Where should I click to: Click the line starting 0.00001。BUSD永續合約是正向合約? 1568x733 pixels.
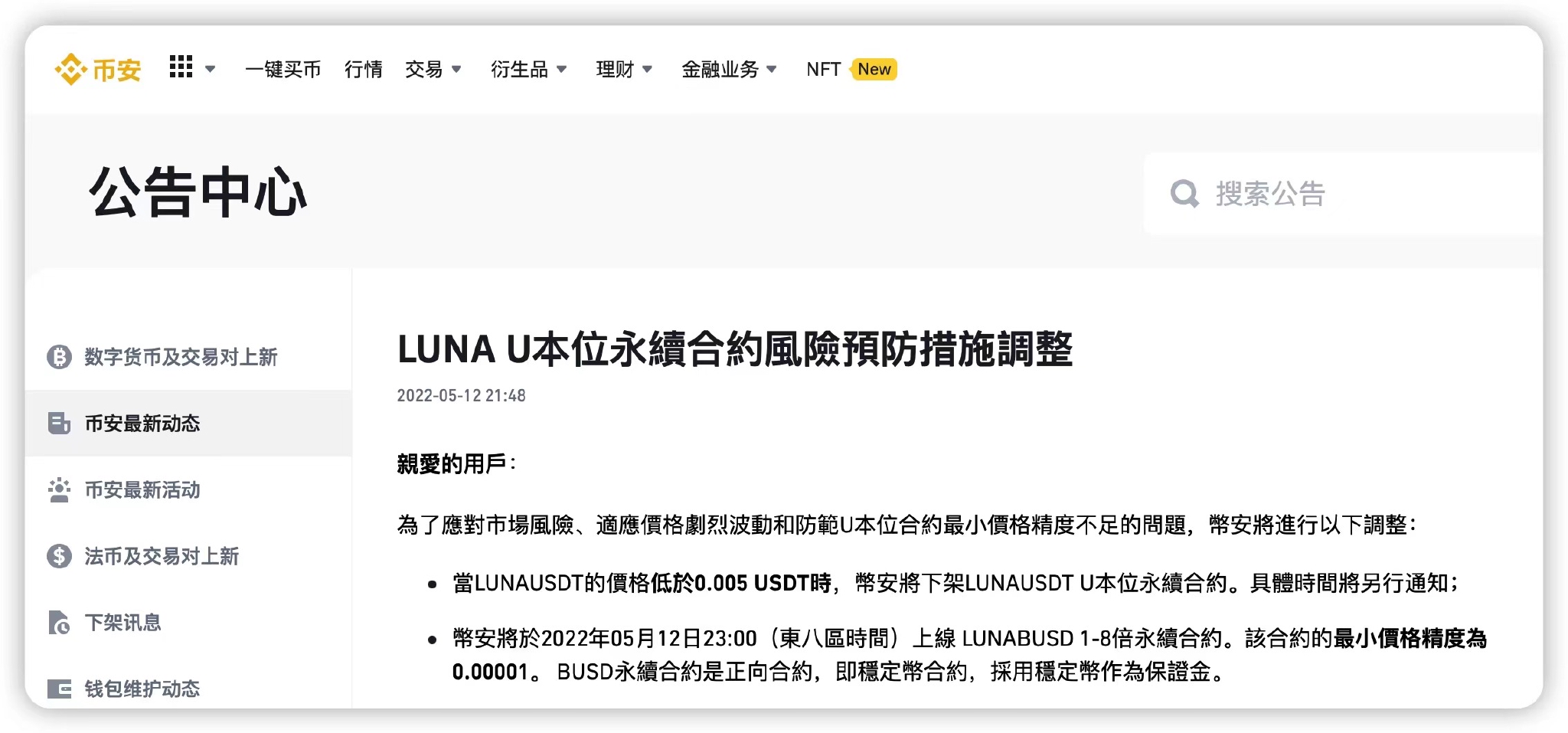coord(840,672)
